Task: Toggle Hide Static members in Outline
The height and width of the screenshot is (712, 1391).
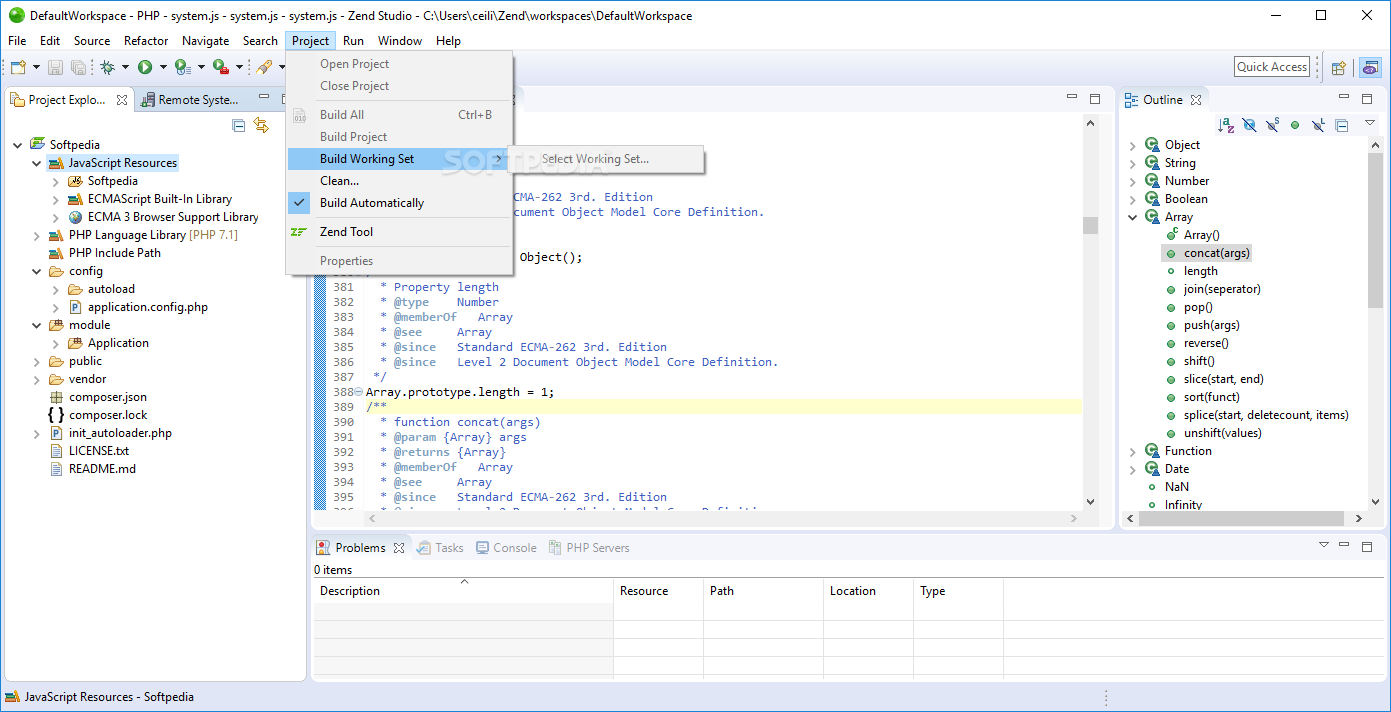Action: coord(1272,125)
